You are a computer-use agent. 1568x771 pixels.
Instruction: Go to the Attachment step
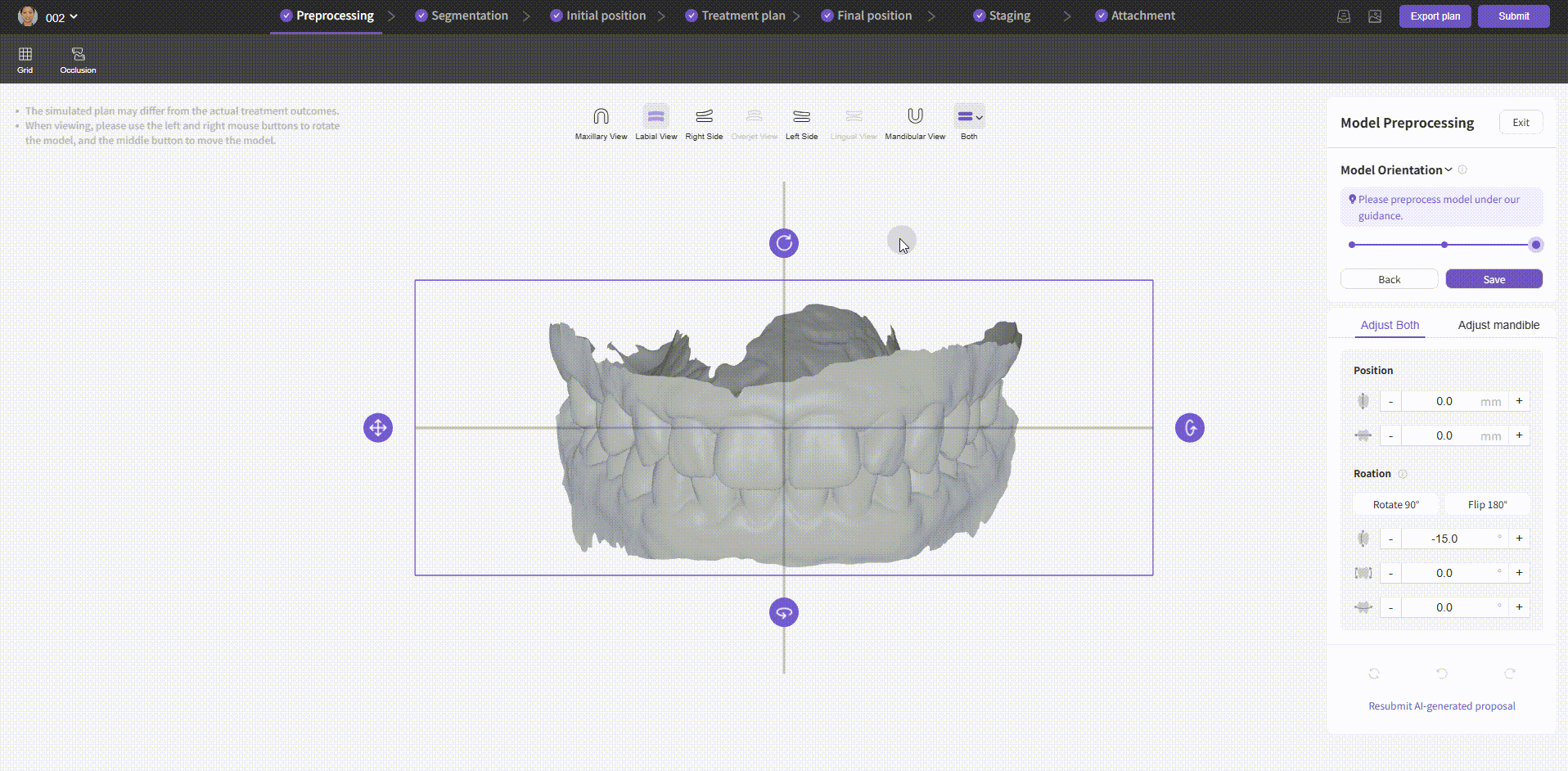(x=1135, y=16)
